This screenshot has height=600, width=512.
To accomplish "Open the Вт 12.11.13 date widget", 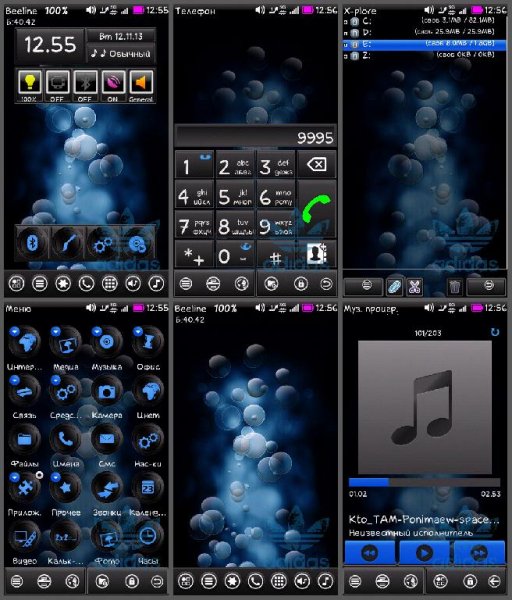I will point(121,36).
